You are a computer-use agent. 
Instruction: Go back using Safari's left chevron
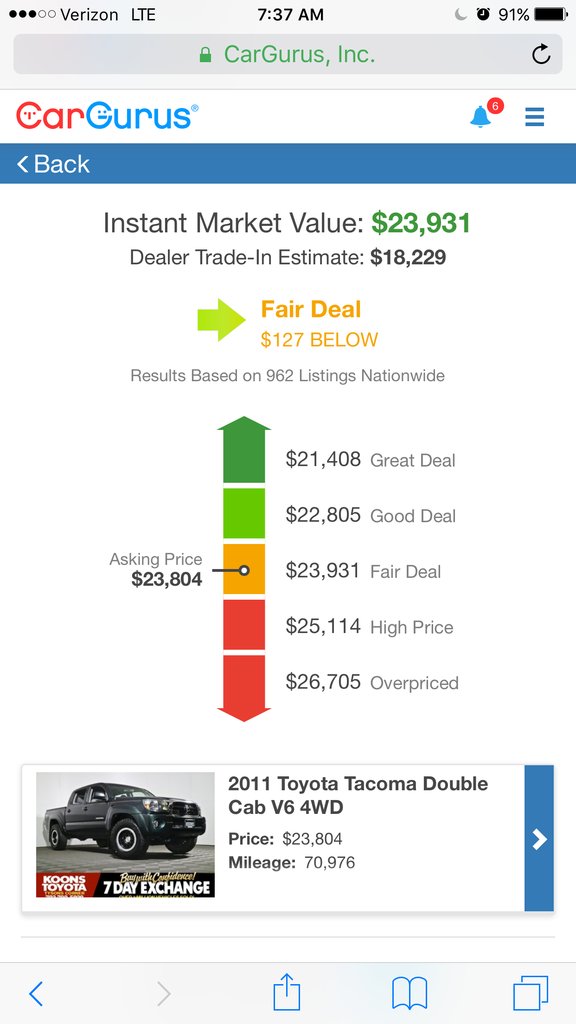pyautogui.click(x=36, y=993)
